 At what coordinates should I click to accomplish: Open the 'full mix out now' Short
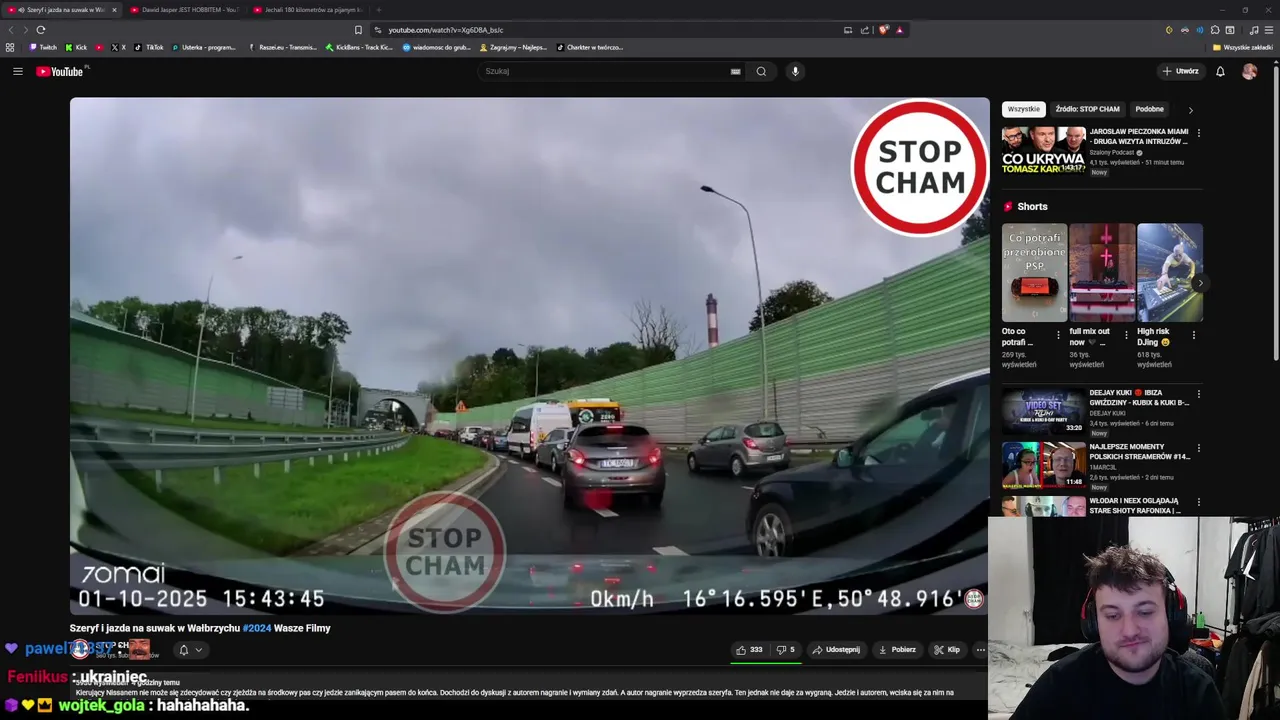1102,272
